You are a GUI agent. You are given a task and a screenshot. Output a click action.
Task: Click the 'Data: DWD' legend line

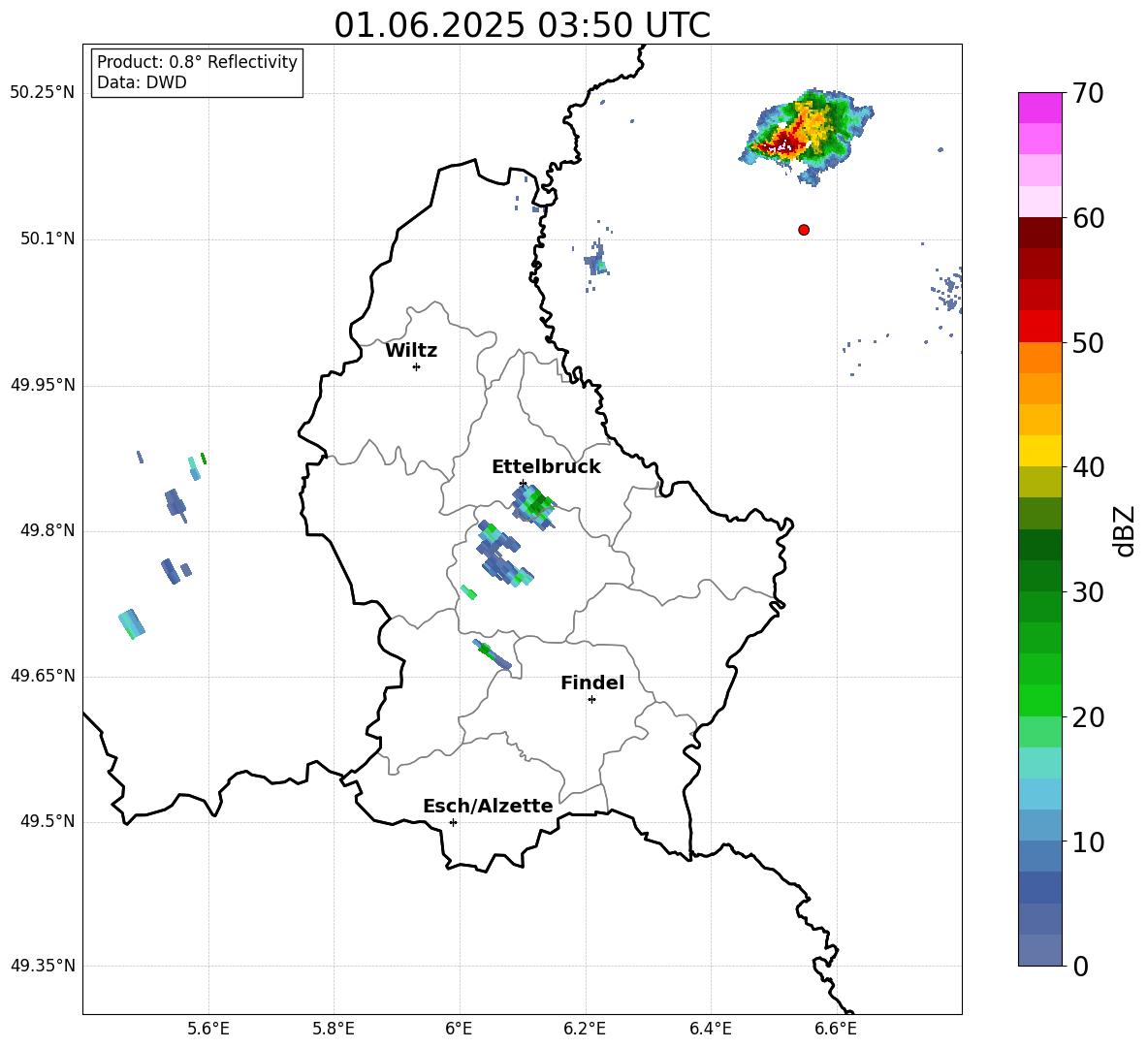tap(142, 82)
